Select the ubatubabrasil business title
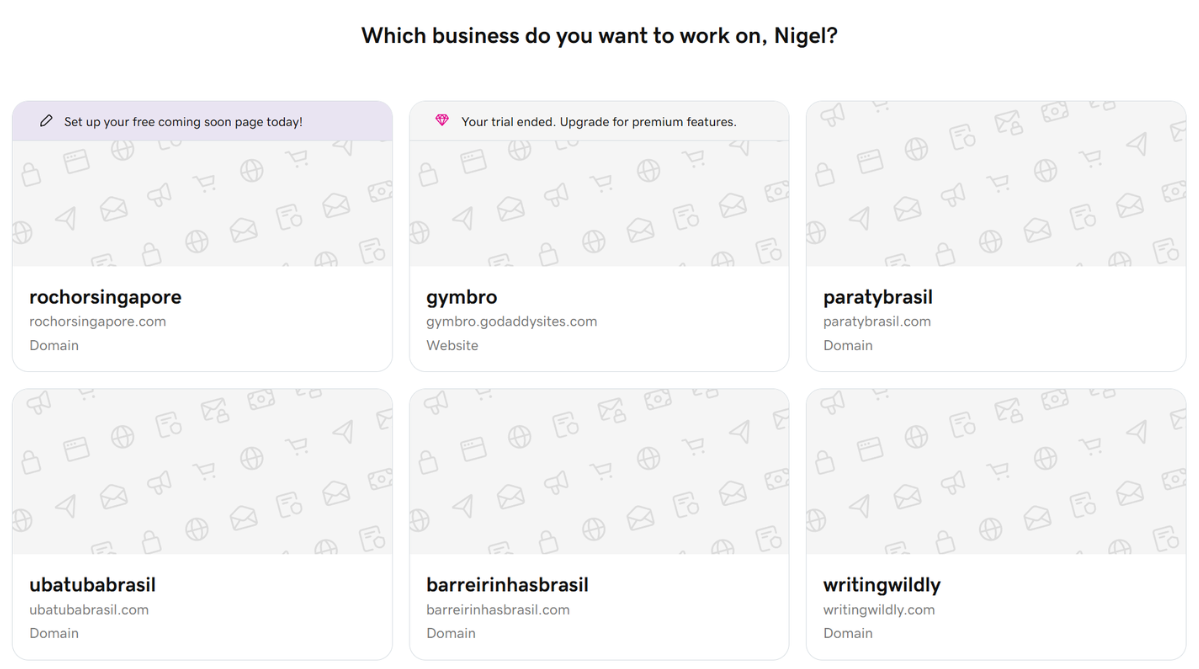 click(x=92, y=585)
